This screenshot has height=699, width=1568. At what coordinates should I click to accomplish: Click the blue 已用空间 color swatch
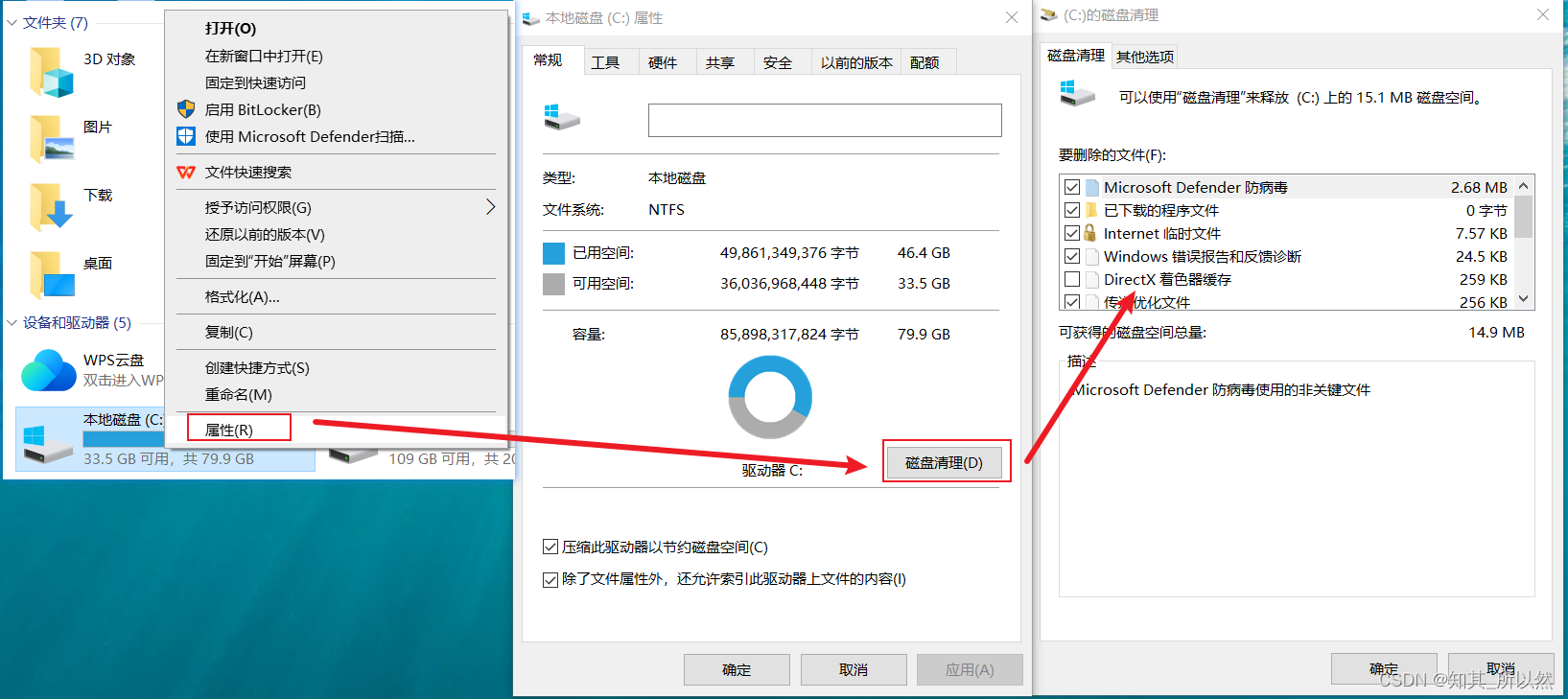(x=553, y=253)
